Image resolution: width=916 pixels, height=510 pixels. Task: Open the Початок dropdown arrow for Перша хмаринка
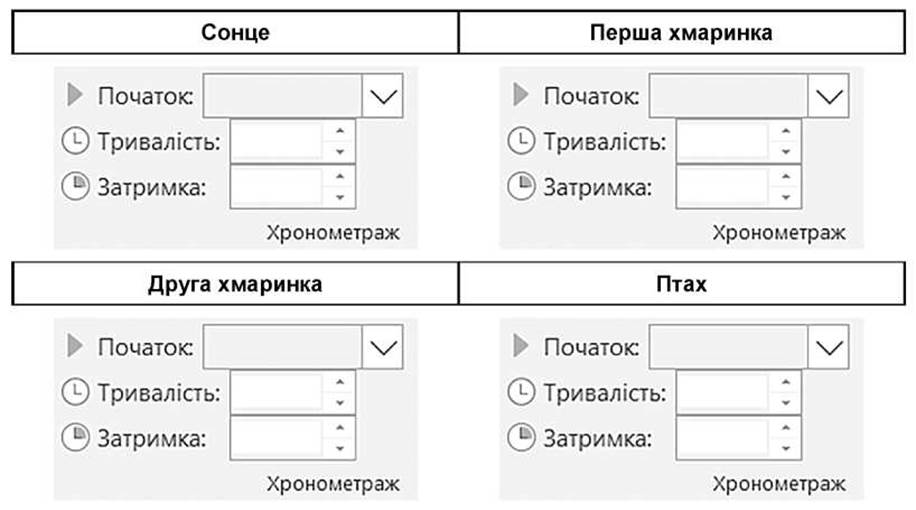pos(828,96)
